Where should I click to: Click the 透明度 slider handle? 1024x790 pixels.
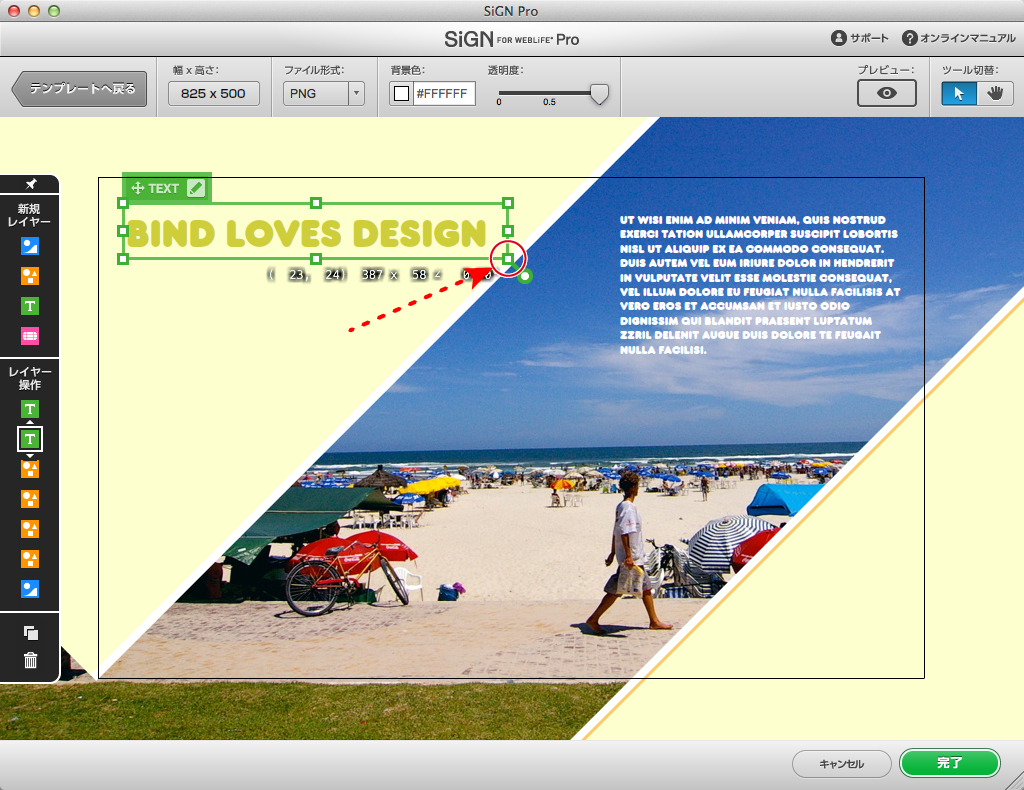(599, 94)
